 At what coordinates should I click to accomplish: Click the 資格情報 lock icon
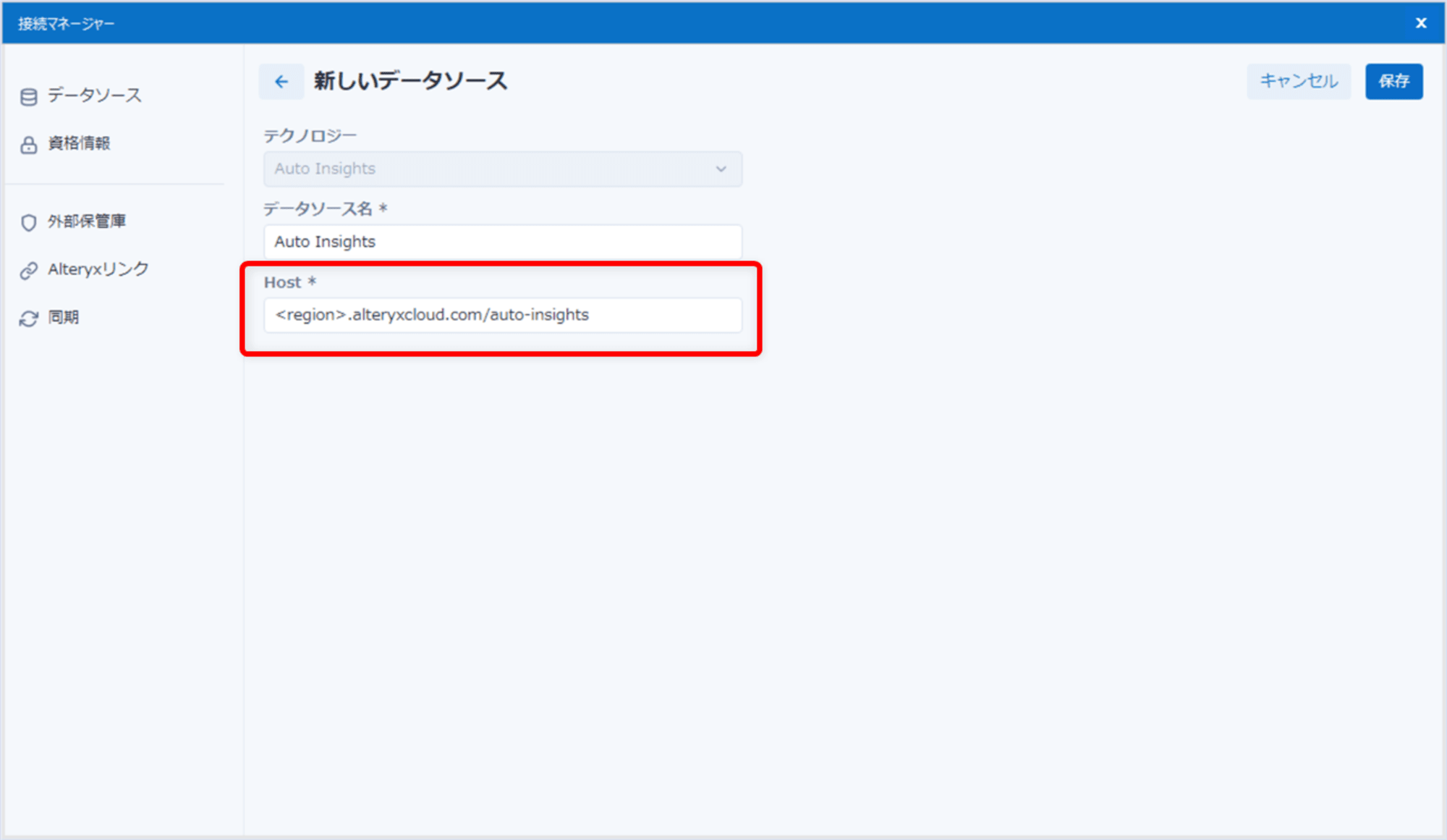click(x=29, y=145)
